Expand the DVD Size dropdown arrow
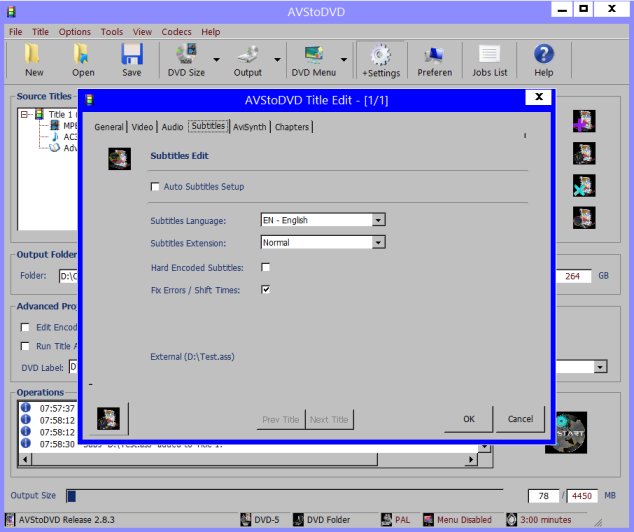The width and height of the screenshot is (634, 532). 217,60
